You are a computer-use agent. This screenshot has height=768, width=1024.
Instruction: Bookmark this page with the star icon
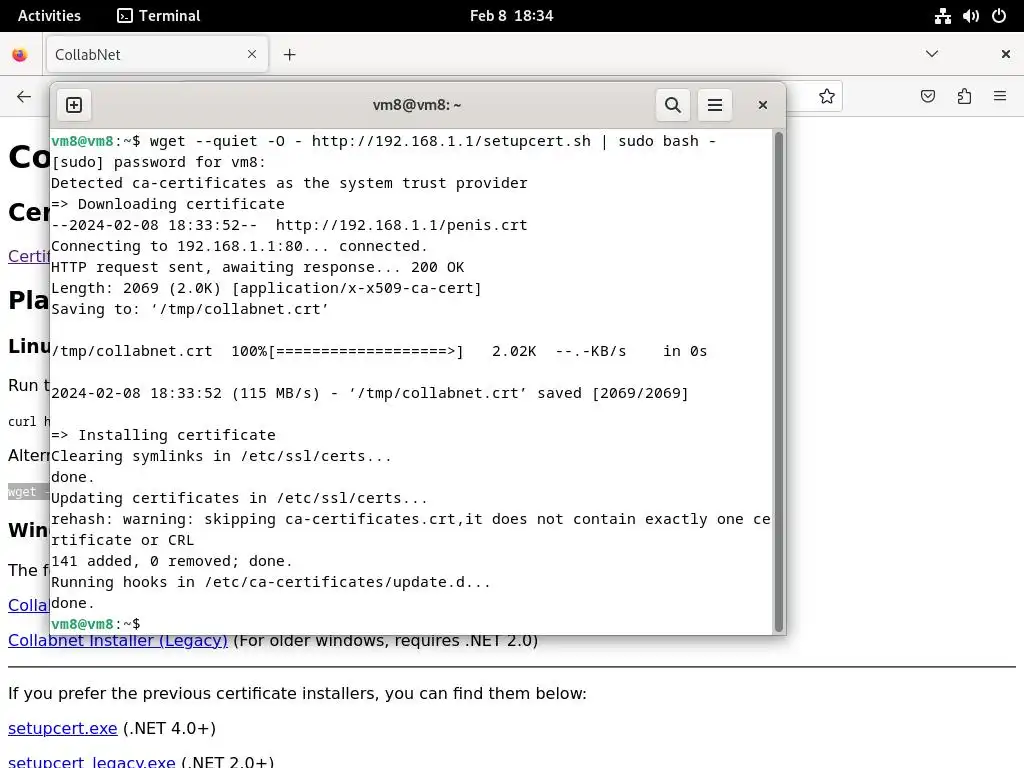(x=827, y=97)
